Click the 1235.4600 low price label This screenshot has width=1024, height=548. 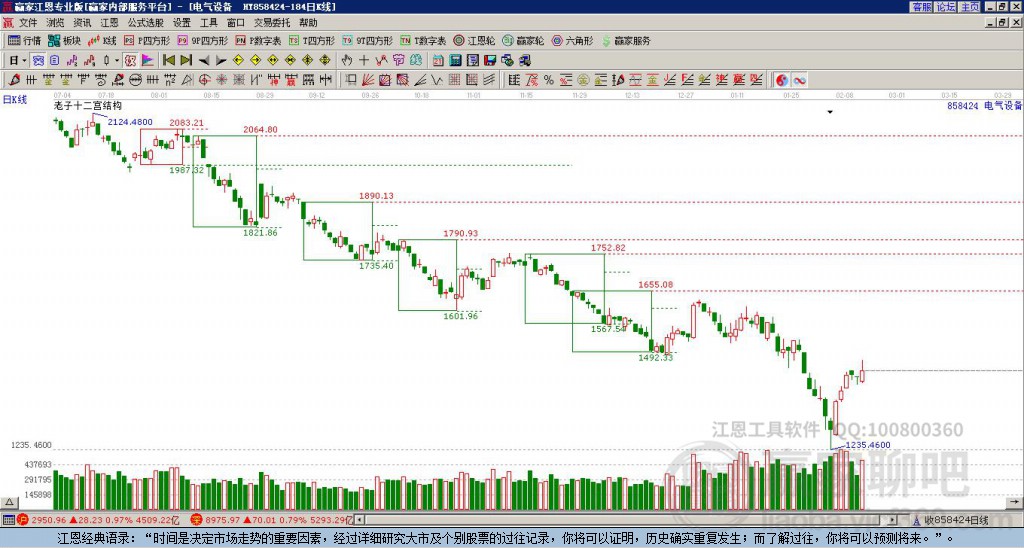pos(868,445)
